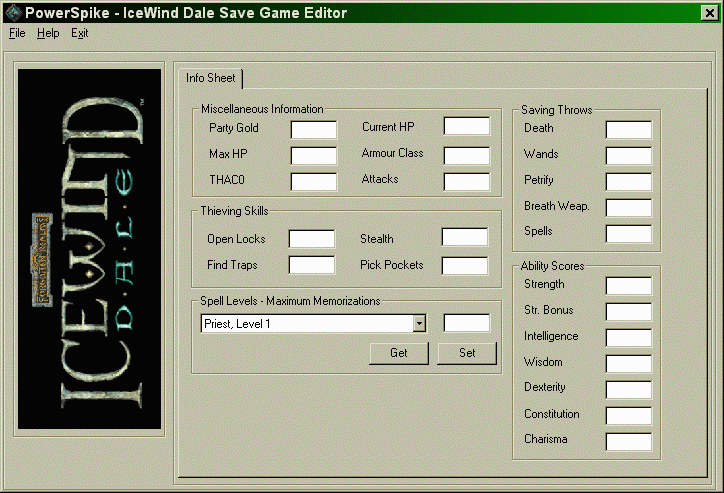Screen dimensions: 724x493
Task: Click the Strength ability score field
Action: click(628, 286)
